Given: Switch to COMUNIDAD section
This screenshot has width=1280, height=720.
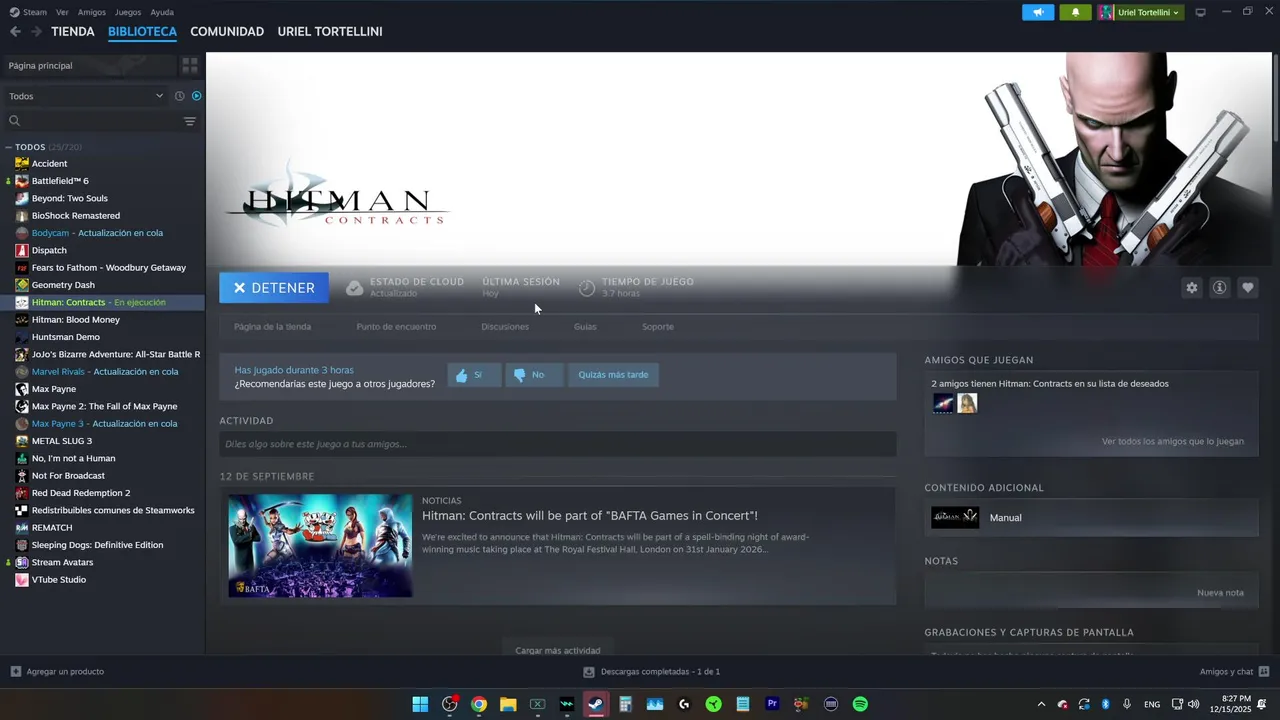Looking at the screenshot, I should [227, 32].
